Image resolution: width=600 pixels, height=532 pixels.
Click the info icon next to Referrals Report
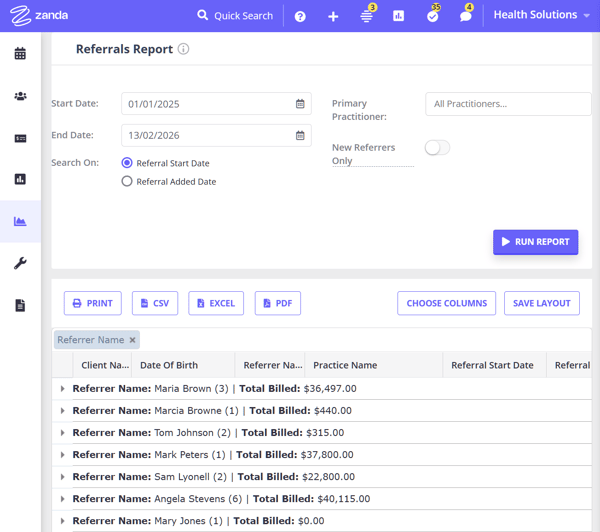183,49
